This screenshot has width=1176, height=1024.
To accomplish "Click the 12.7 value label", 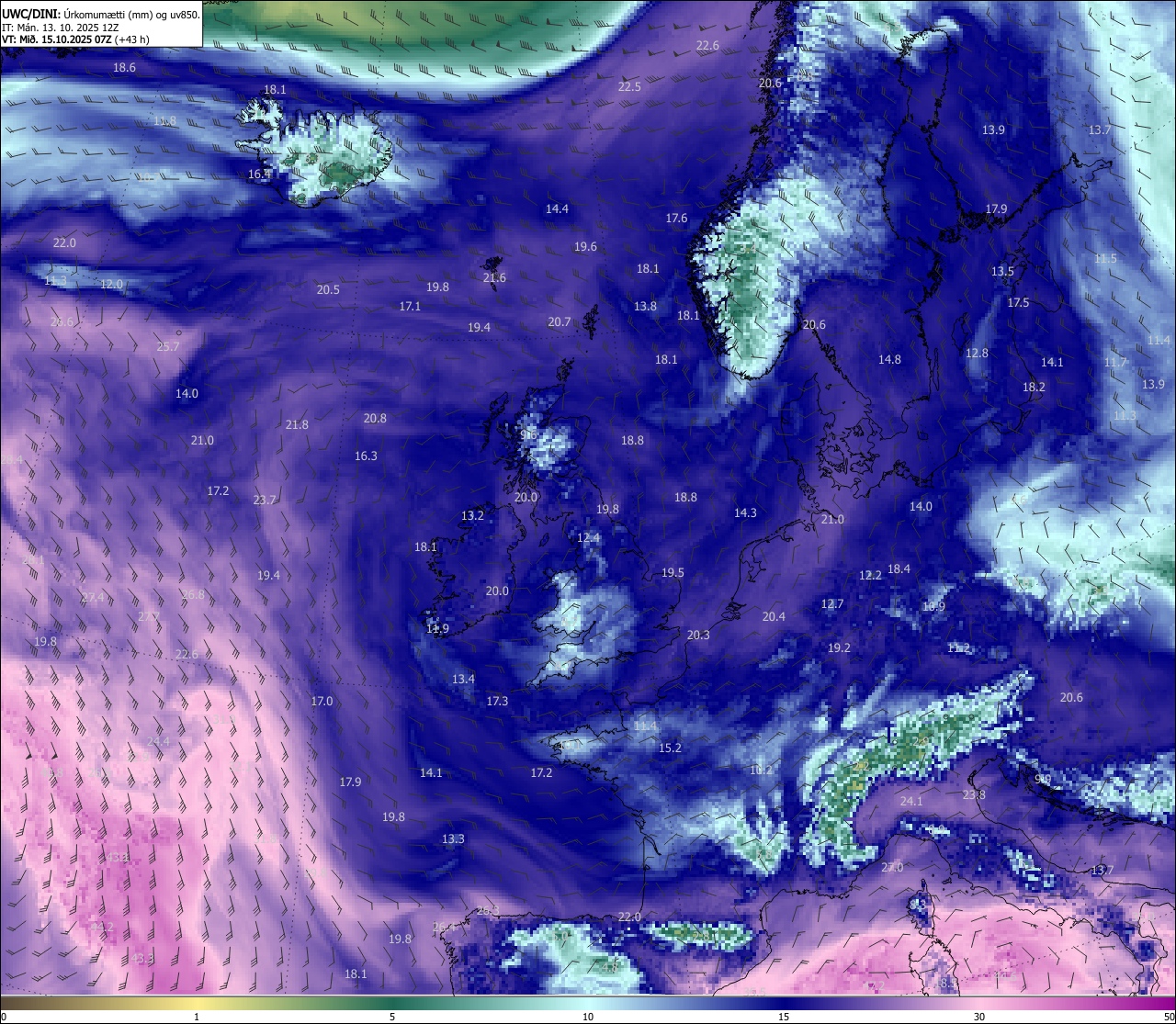I will click(x=831, y=604).
